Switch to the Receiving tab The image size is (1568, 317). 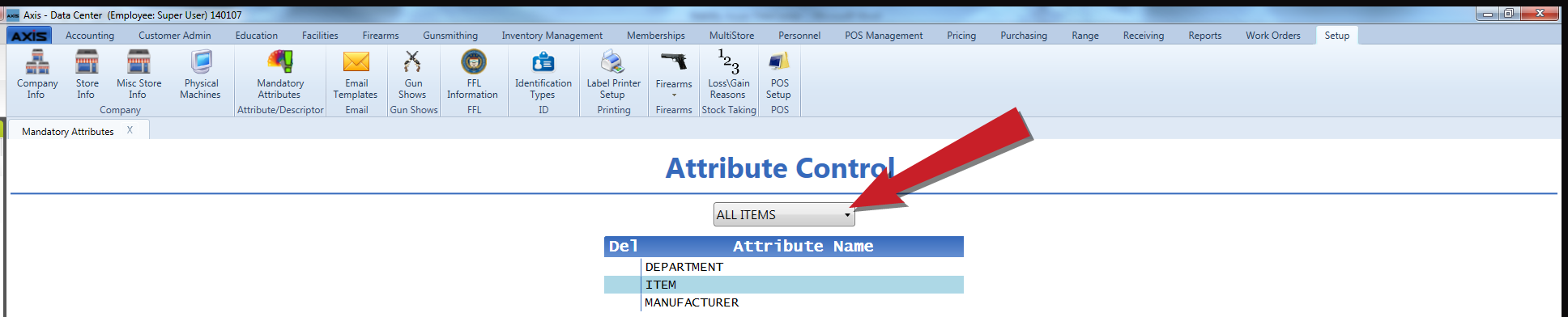[1144, 36]
